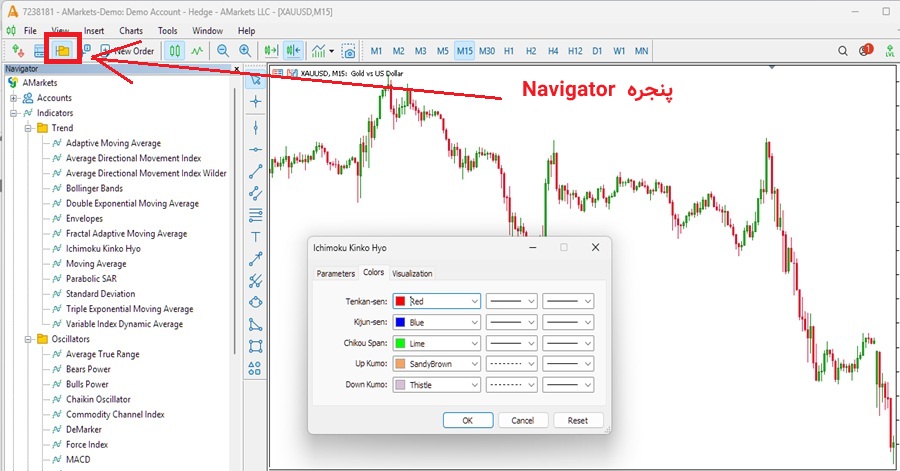This screenshot has width=900, height=471.
Task: Toggle chart shift icon
Action: (x=293, y=51)
